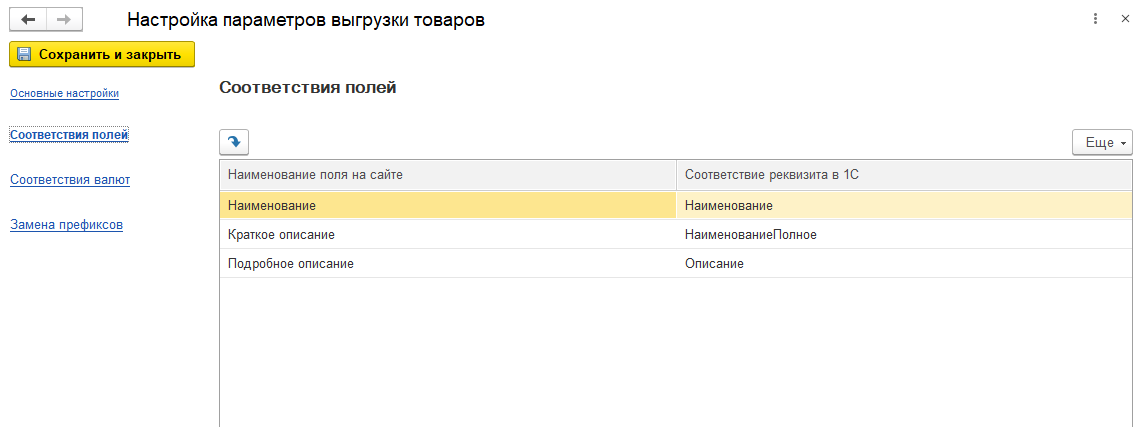Viewport: 1139px width, 427px height.
Task: Save and close via Сохранить и закрыть
Action: click(102, 54)
